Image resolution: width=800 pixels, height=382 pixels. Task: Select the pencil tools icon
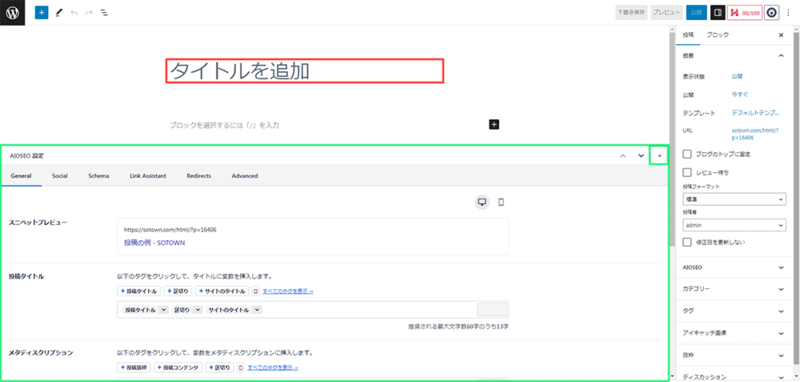click(x=59, y=13)
